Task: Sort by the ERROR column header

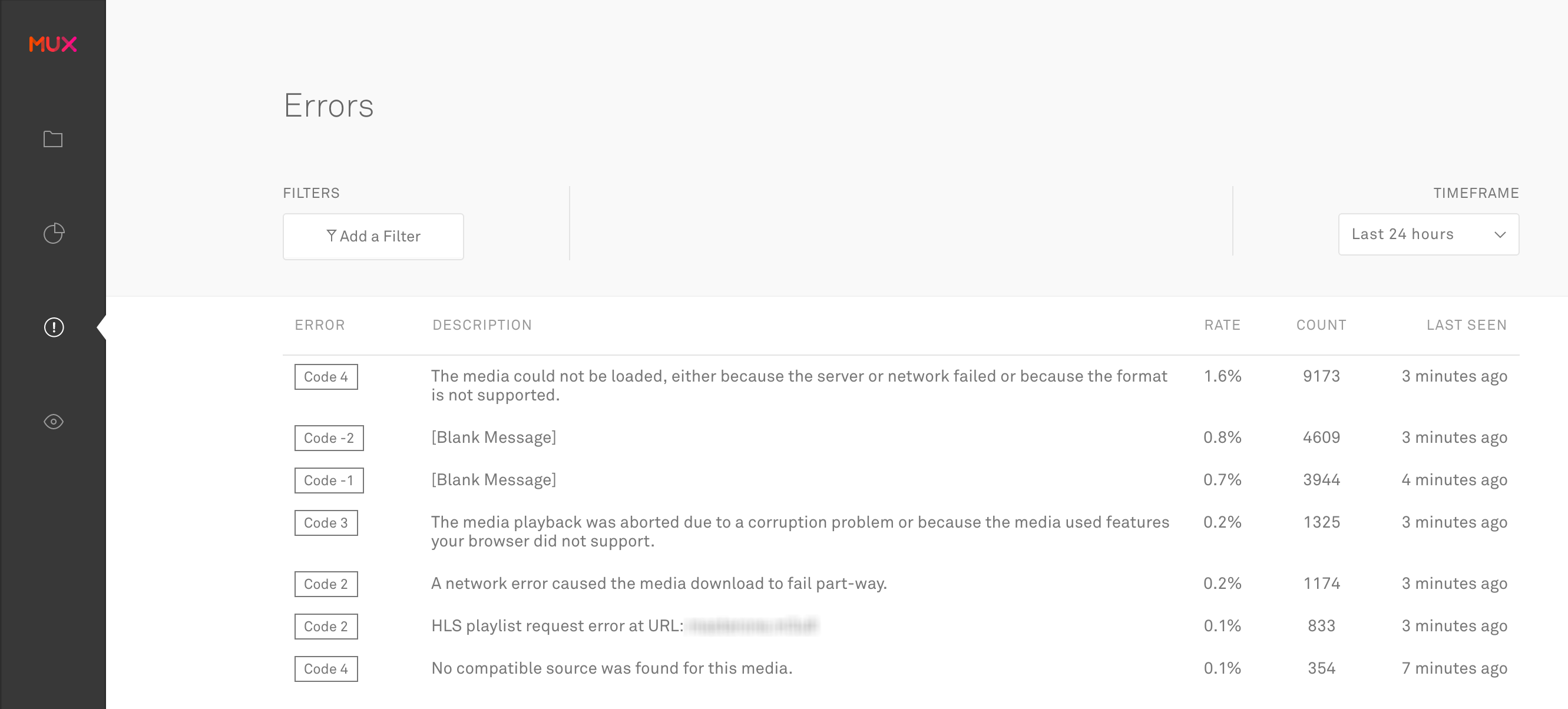Action: pos(320,325)
